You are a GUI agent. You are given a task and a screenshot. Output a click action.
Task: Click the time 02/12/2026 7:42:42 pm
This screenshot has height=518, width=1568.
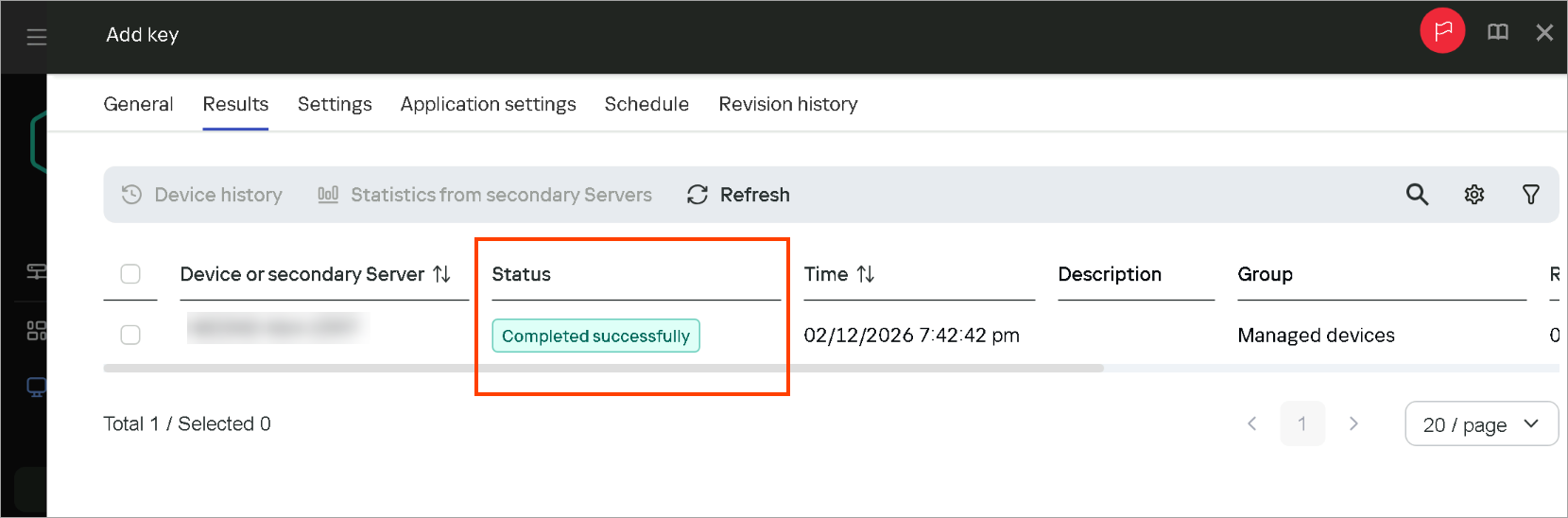click(912, 336)
